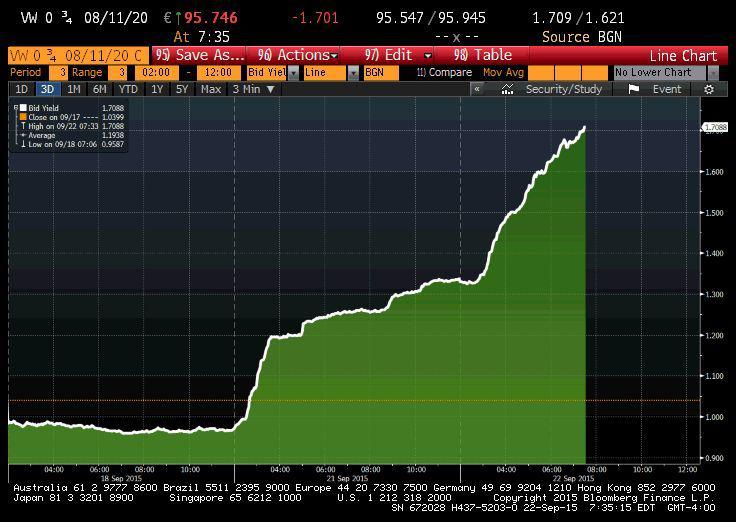The image size is (736, 522).
Task: Expand the Line chart type dropdown
Action: (354, 73)
